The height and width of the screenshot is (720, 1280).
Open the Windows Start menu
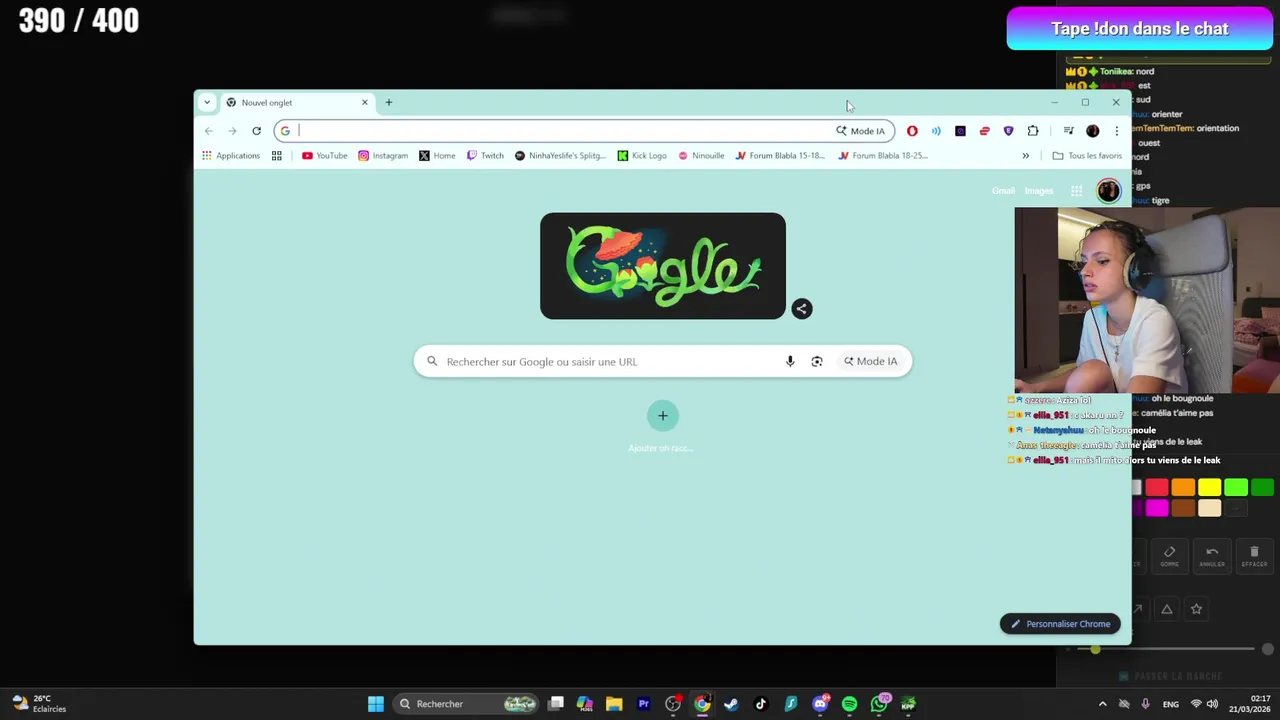376,704
